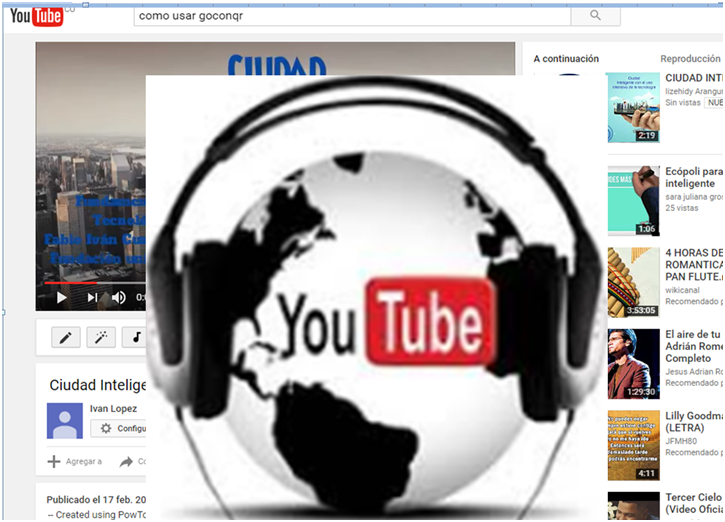Image resolution: width=725 pixels, height=522 pixels.
Task: Click the 'A continuación' heading
Action: click(566, 59)
